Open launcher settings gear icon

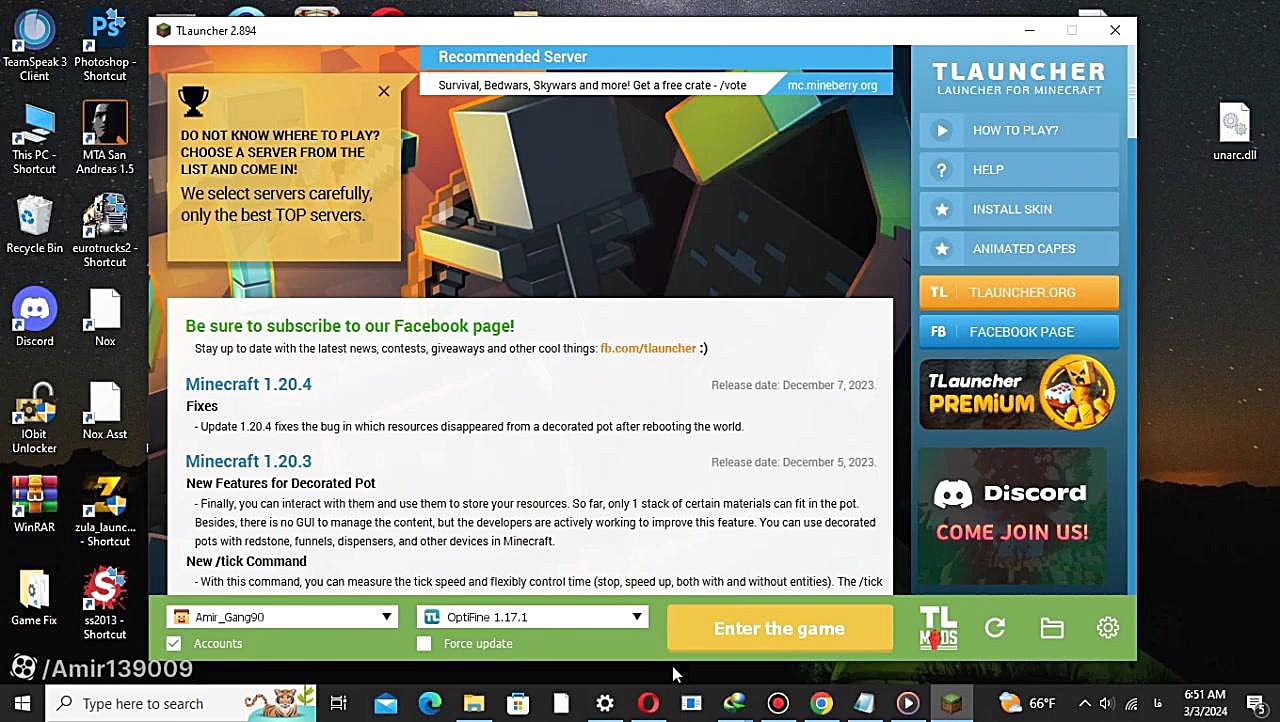click(x=1108, y=628)
